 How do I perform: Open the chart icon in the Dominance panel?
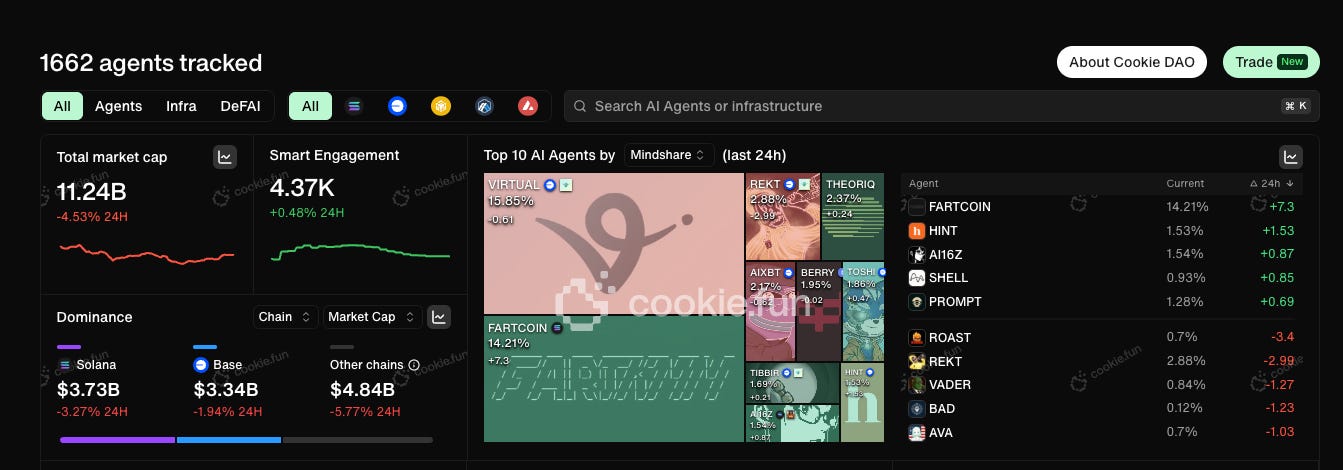[x=438, y=317]
